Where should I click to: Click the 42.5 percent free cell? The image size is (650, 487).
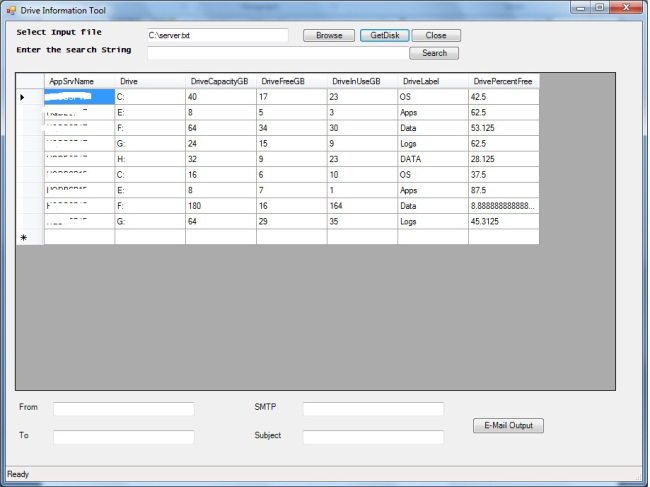click(504, 97)
